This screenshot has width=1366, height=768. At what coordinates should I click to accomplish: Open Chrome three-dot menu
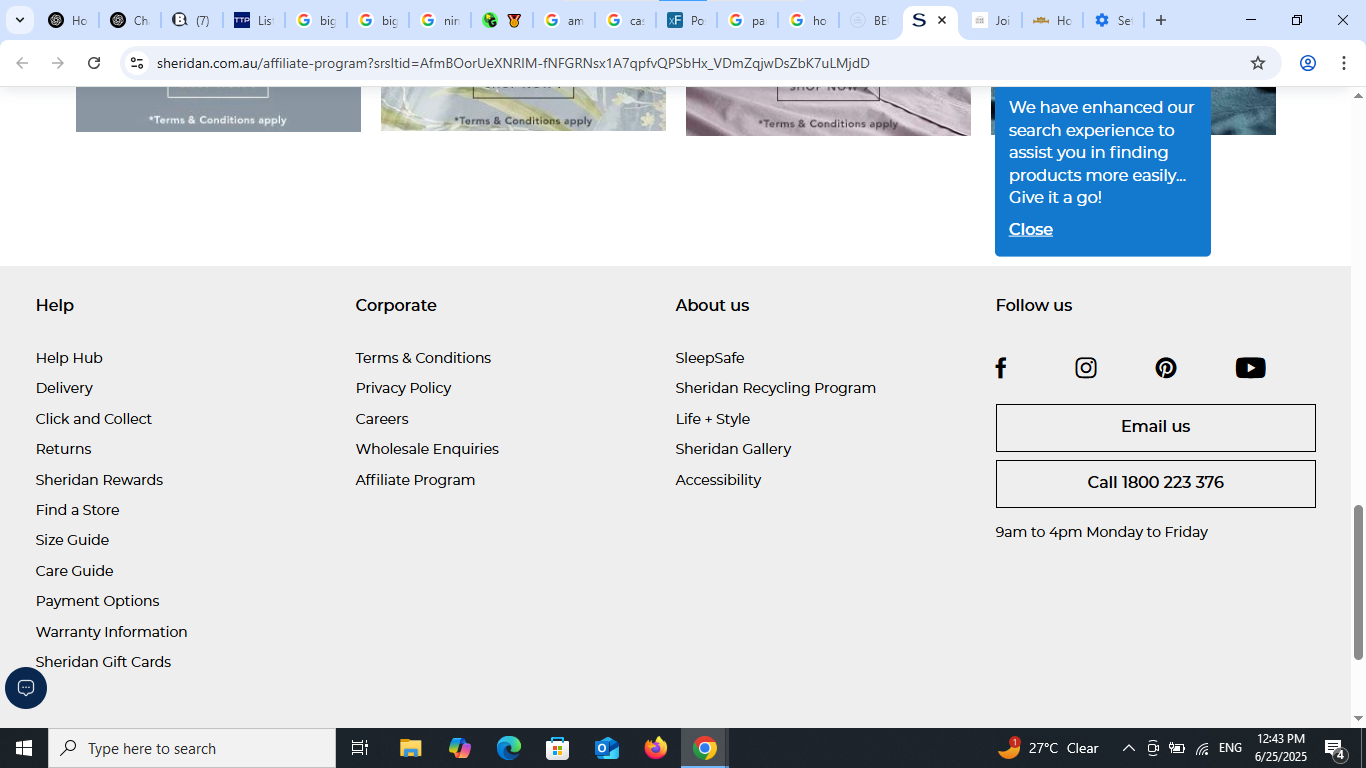pos(1344,63)
